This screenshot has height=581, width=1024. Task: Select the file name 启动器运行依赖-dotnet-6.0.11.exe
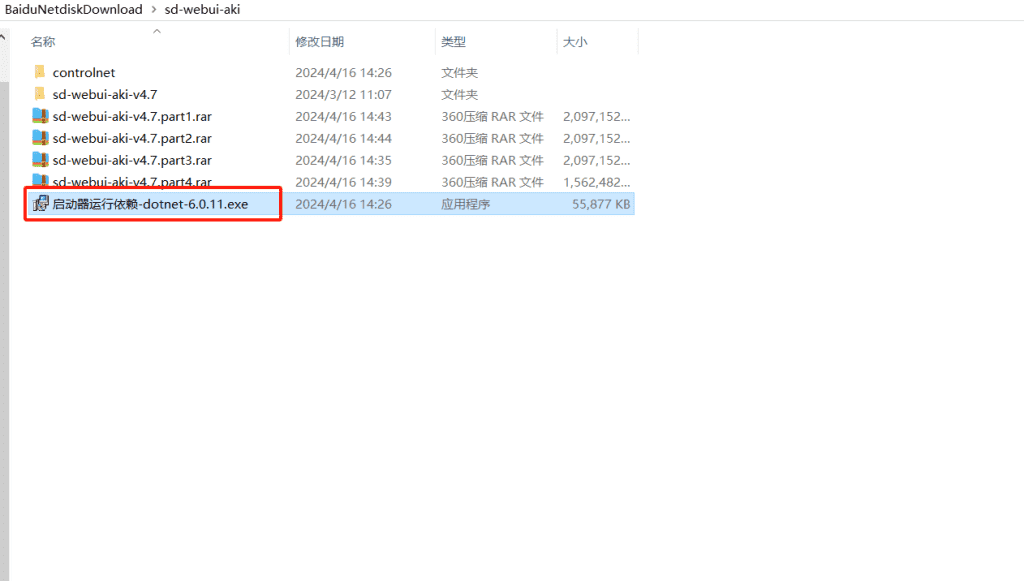[x=150, y=204]
